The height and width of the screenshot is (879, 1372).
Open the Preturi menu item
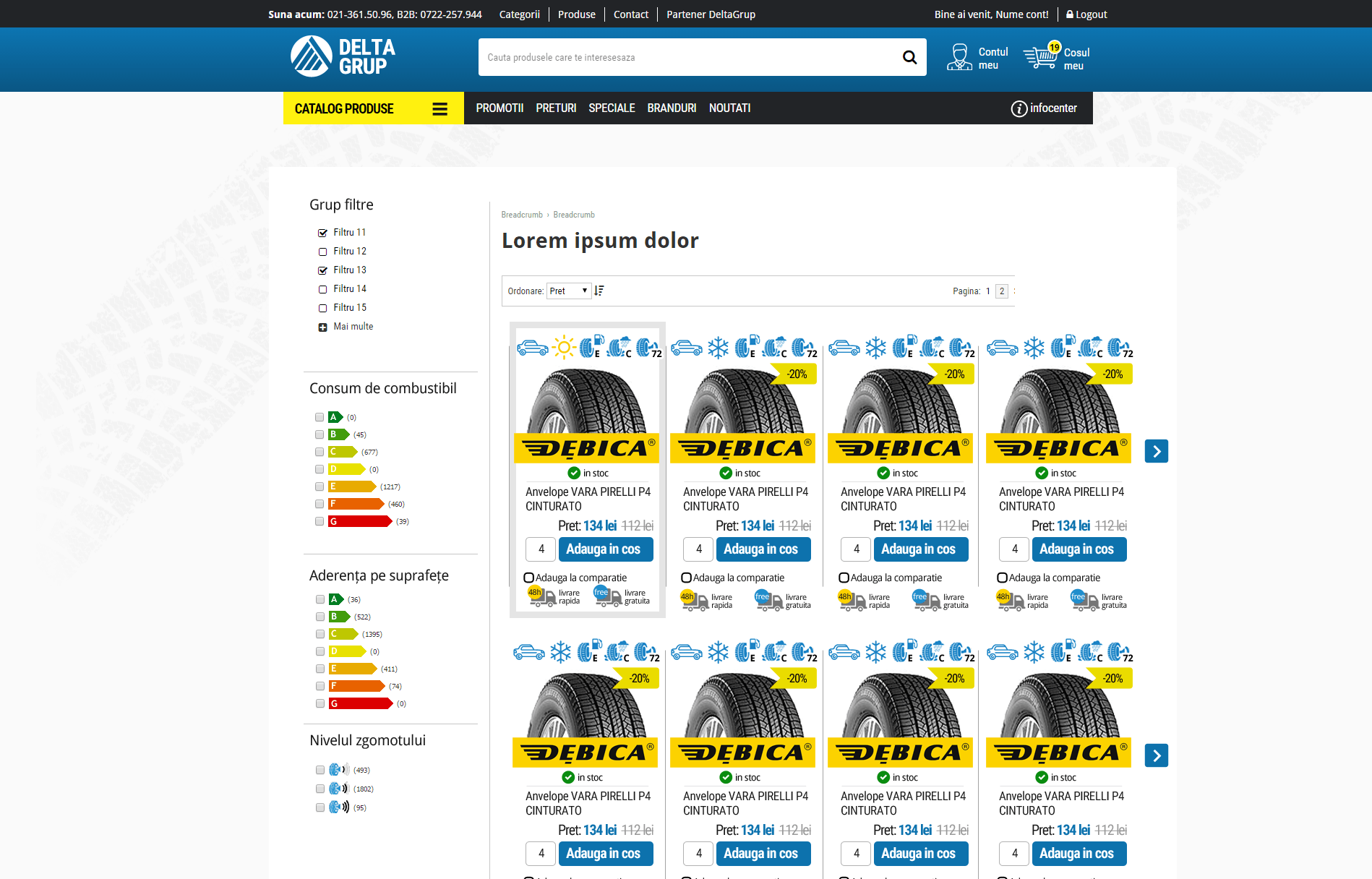point(556,108)
